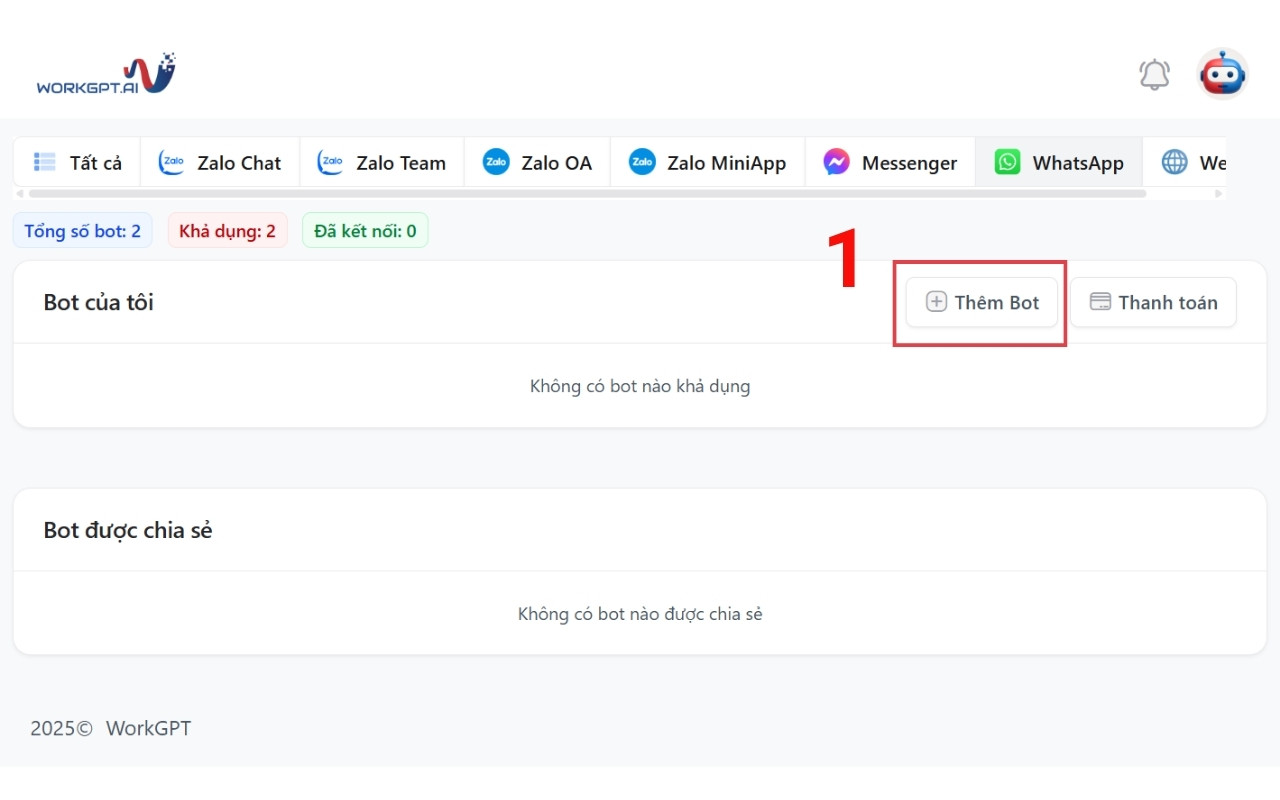
Task: Click the WhatsApp green icon
Action: [1007, 162]
